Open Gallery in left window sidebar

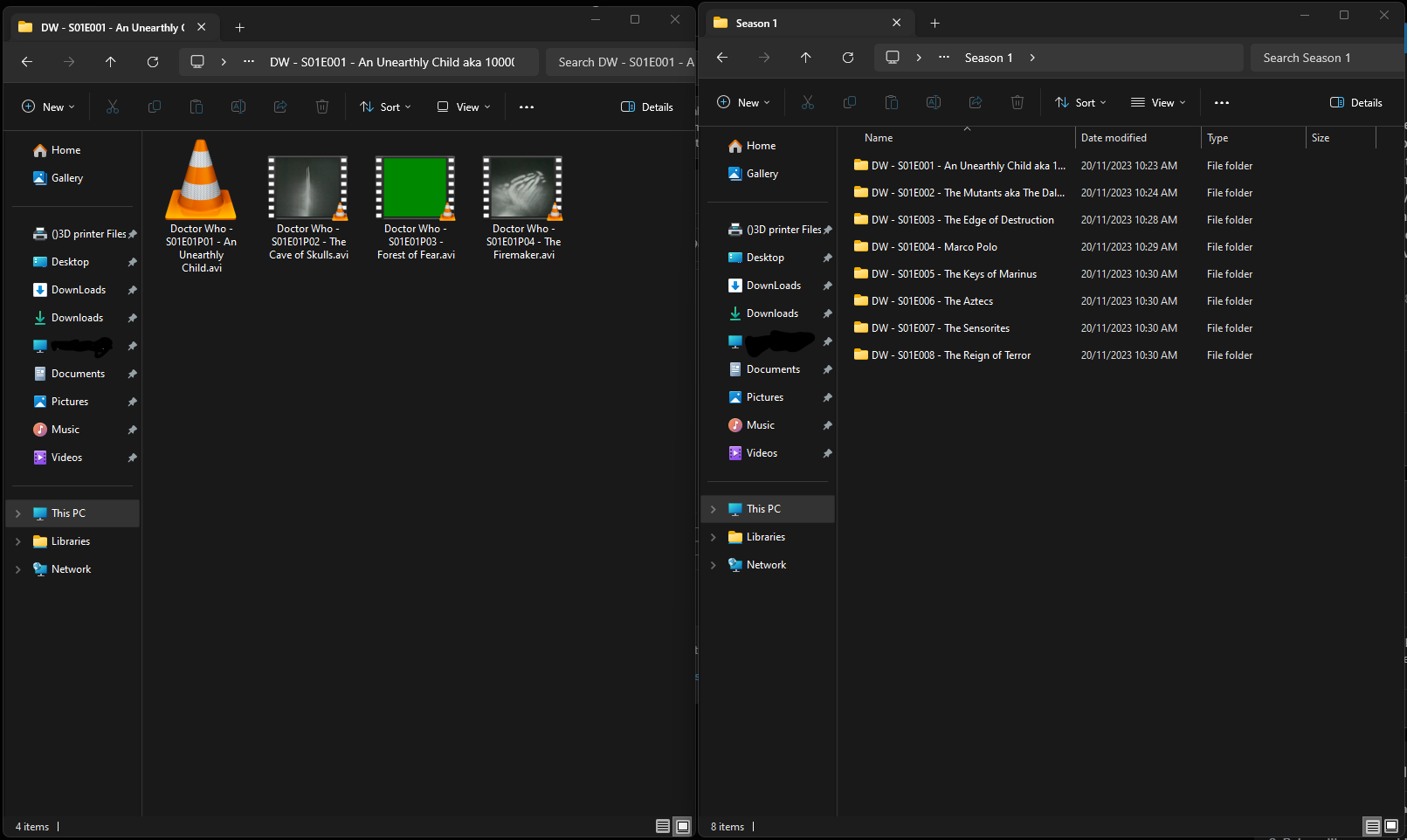(x=66, y=178)
